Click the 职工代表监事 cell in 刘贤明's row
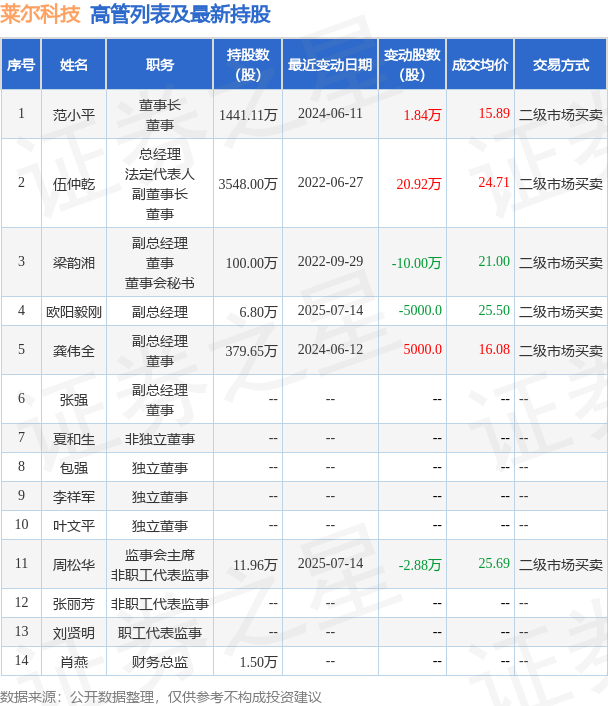This screenshot has width=608, height=706. (x=160, y=633)
